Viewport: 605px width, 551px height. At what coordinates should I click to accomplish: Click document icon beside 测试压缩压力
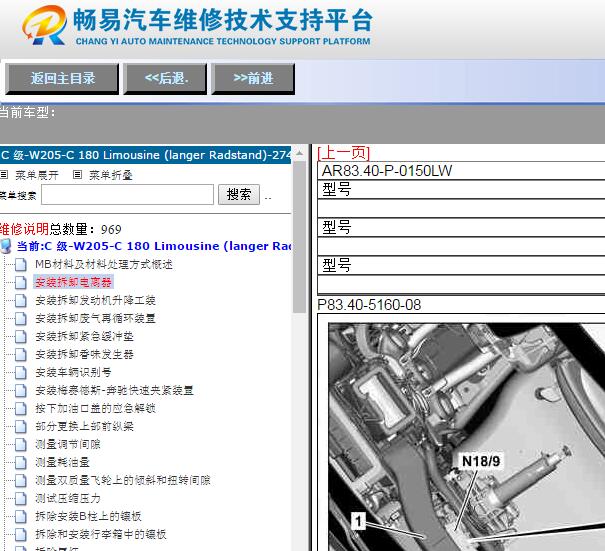(x=20, y=499)
